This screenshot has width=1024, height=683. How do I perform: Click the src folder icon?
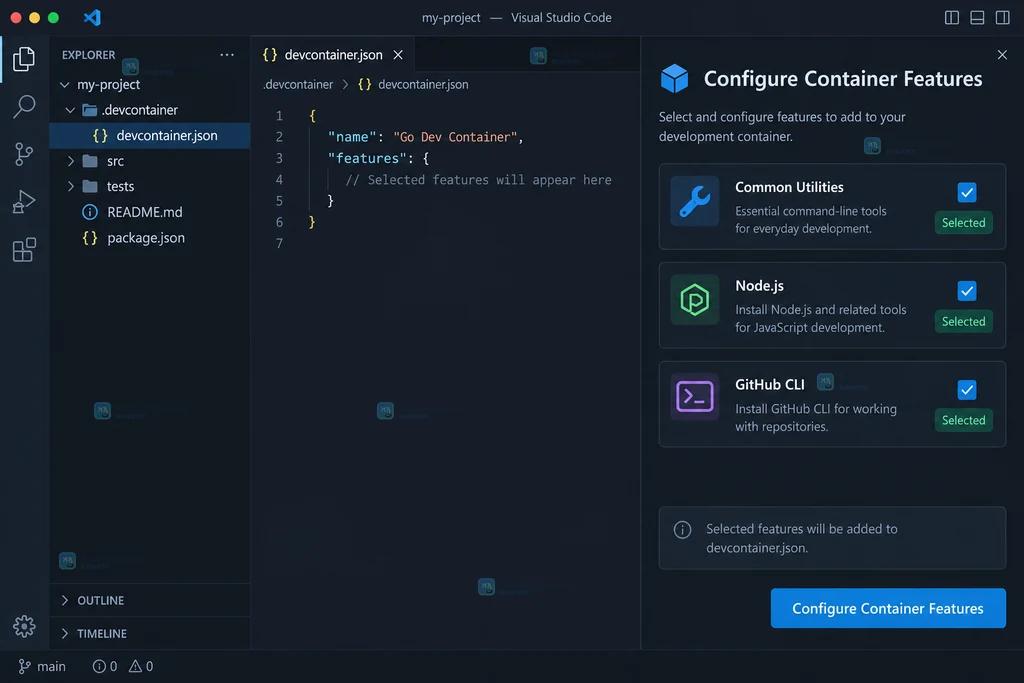(90, 161)
